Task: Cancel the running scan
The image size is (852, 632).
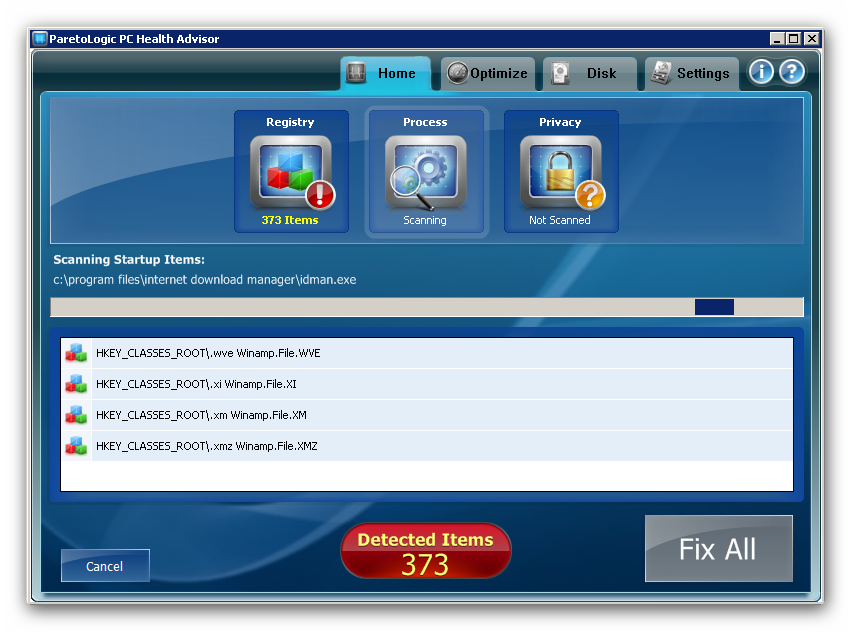Action: pos(105,566)
